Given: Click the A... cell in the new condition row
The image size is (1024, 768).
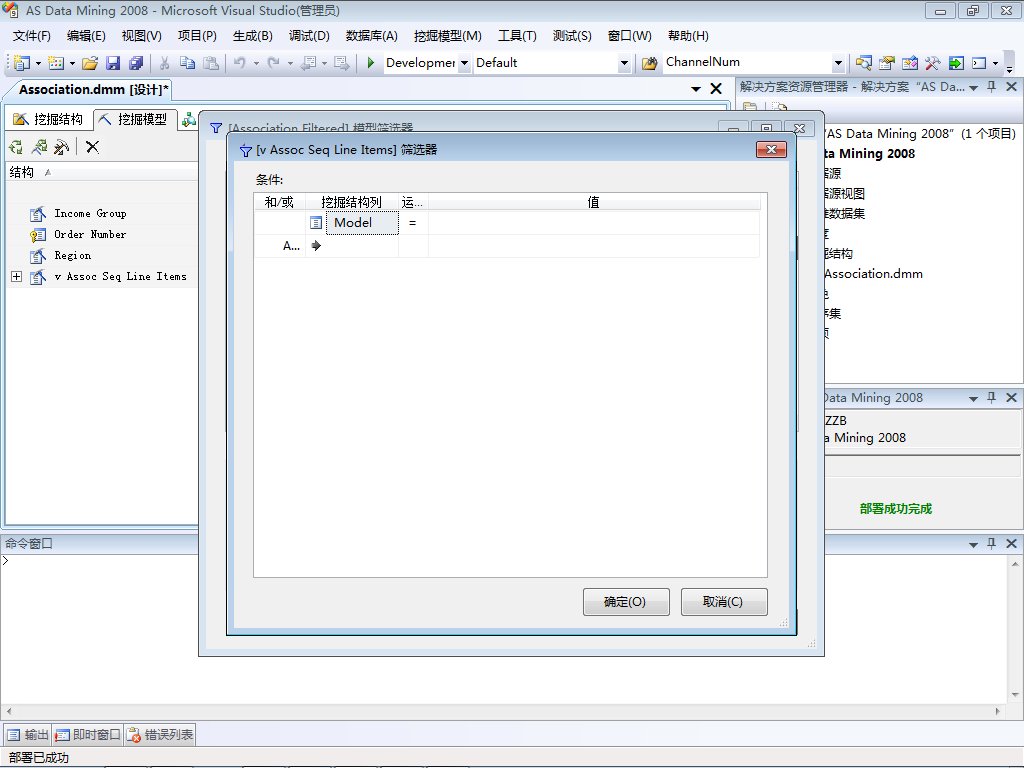Looking at the screenshot, I should [280, 246].
